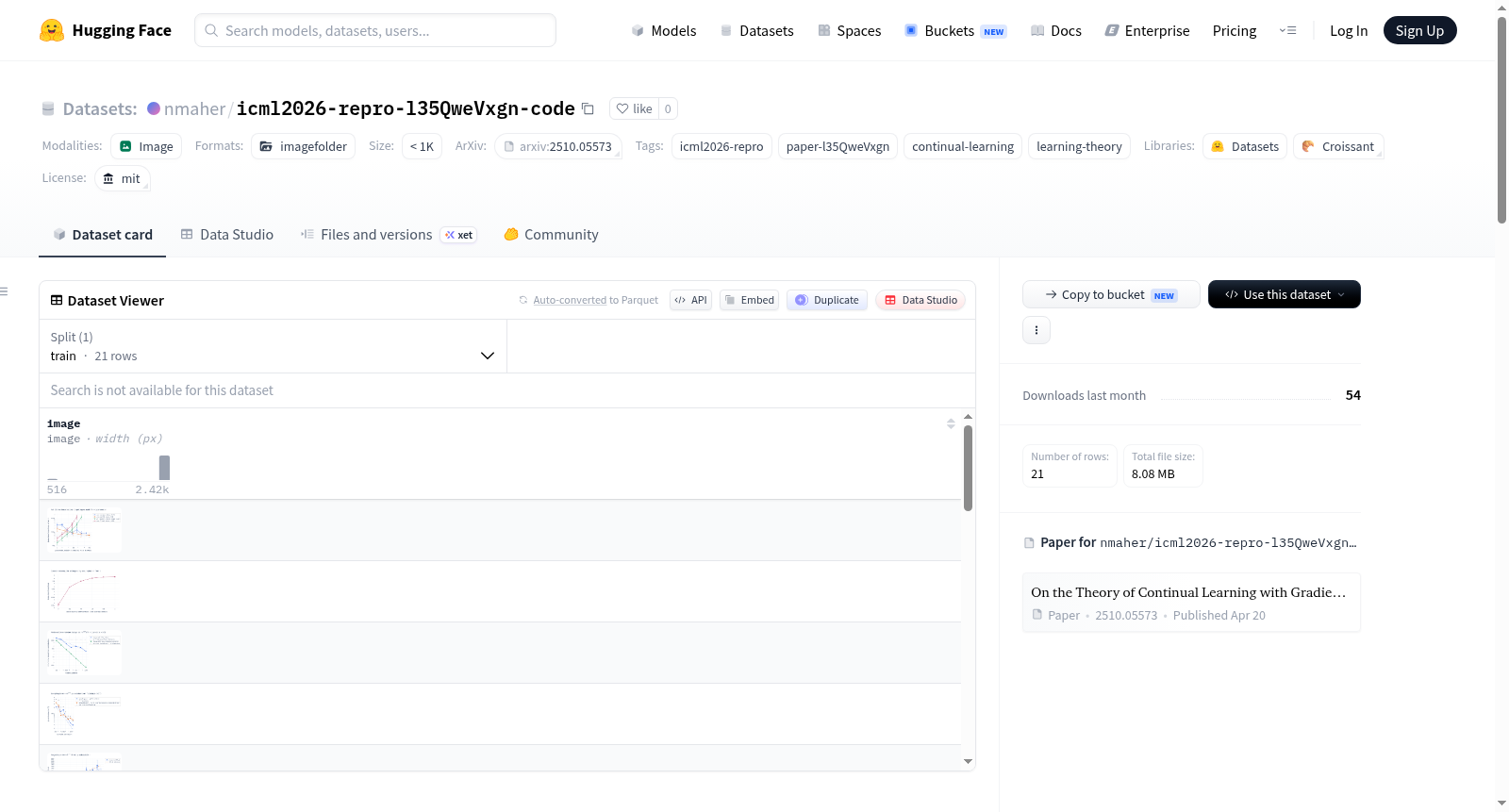Viewport: 1509px width, 812px height.
Task: Click the image width histogram bar
Action: click(x=164, y=468)
